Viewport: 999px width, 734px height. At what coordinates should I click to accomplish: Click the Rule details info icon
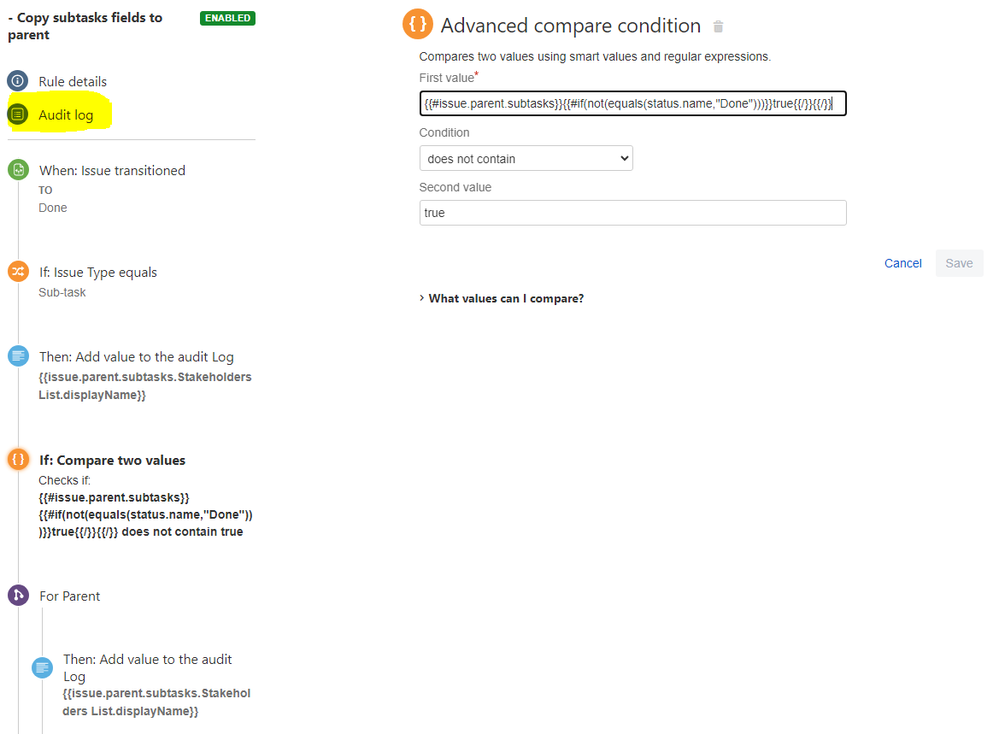(18, 81)
